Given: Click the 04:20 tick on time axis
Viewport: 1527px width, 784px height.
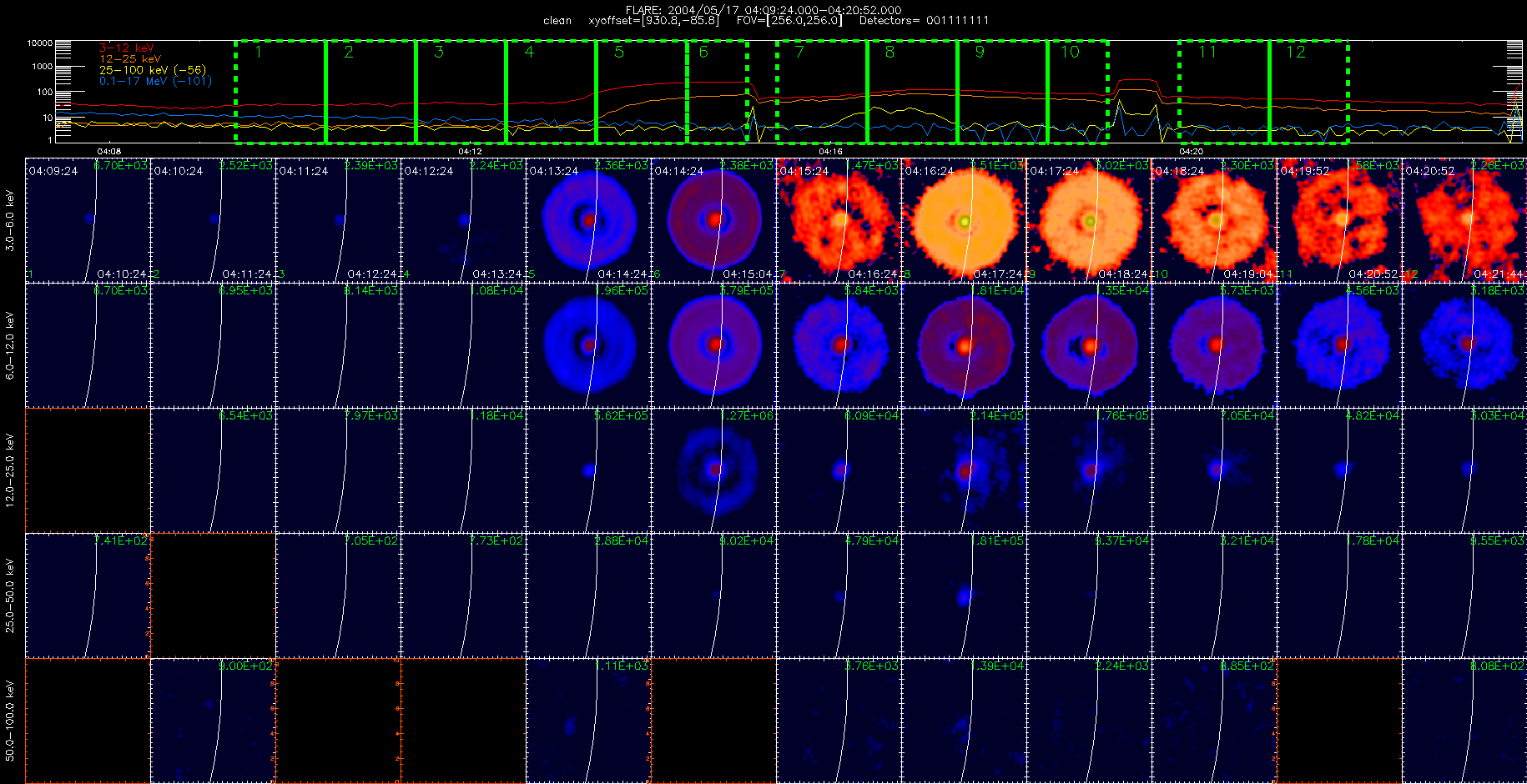Looking at the screenshot, I should 1191,152.
